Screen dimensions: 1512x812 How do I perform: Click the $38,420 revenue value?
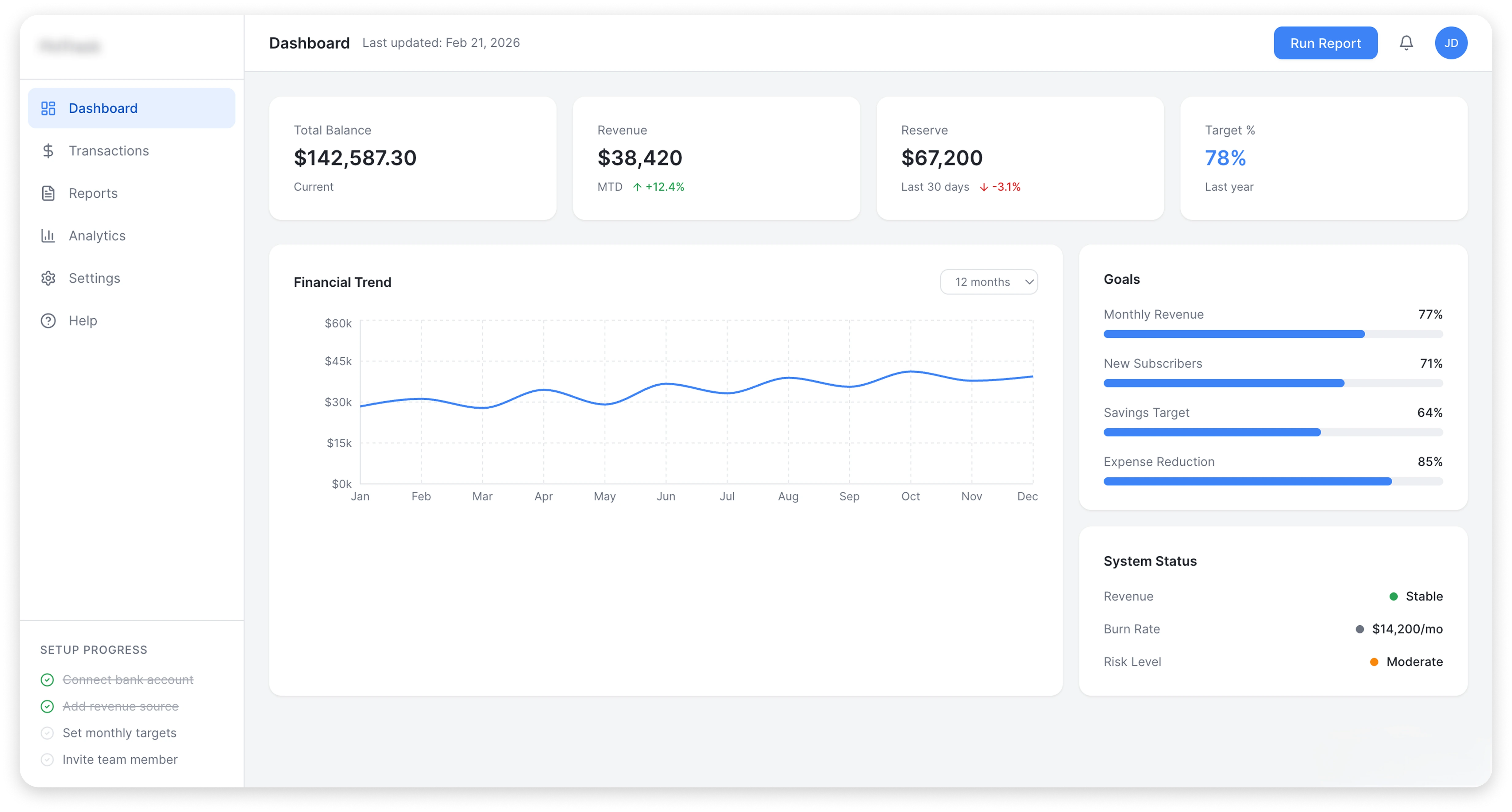point(639,158)
